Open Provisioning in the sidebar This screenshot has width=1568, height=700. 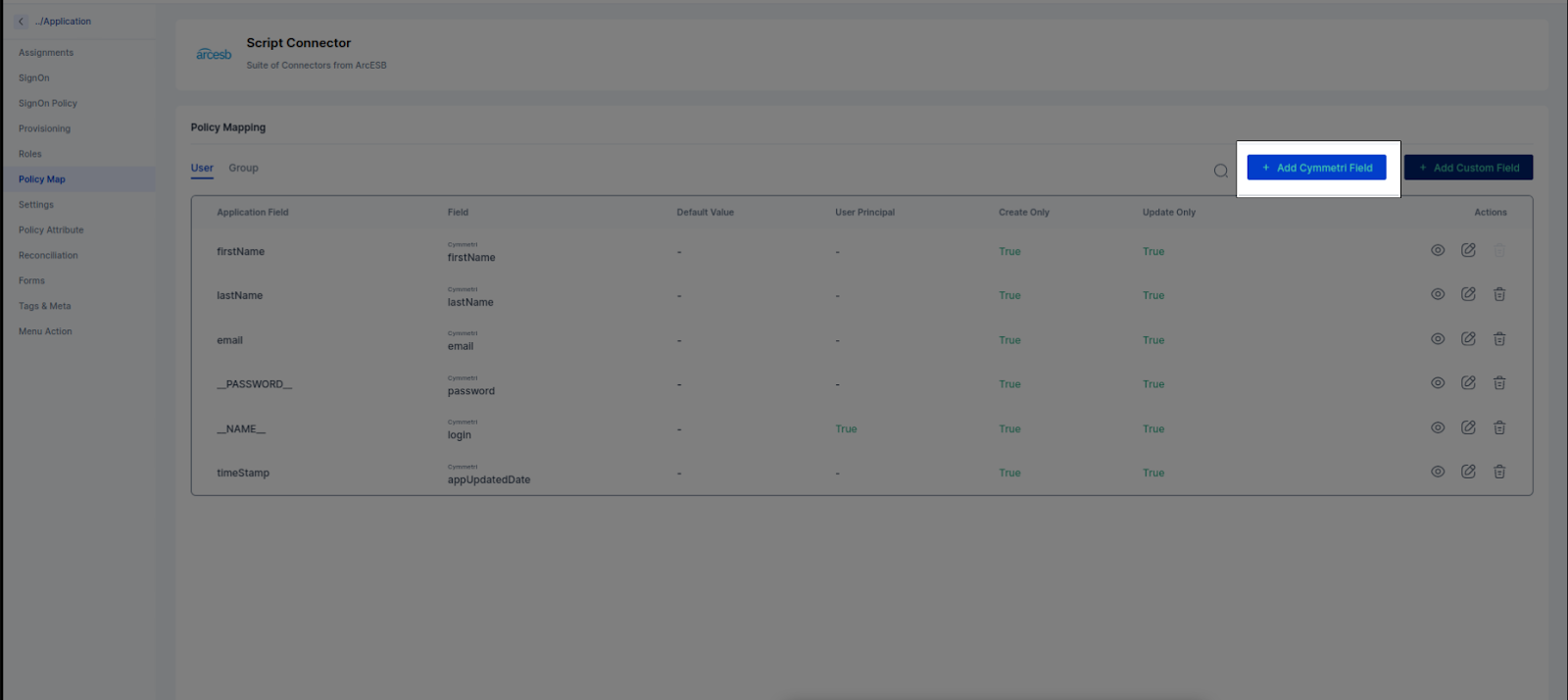(44, 128)
